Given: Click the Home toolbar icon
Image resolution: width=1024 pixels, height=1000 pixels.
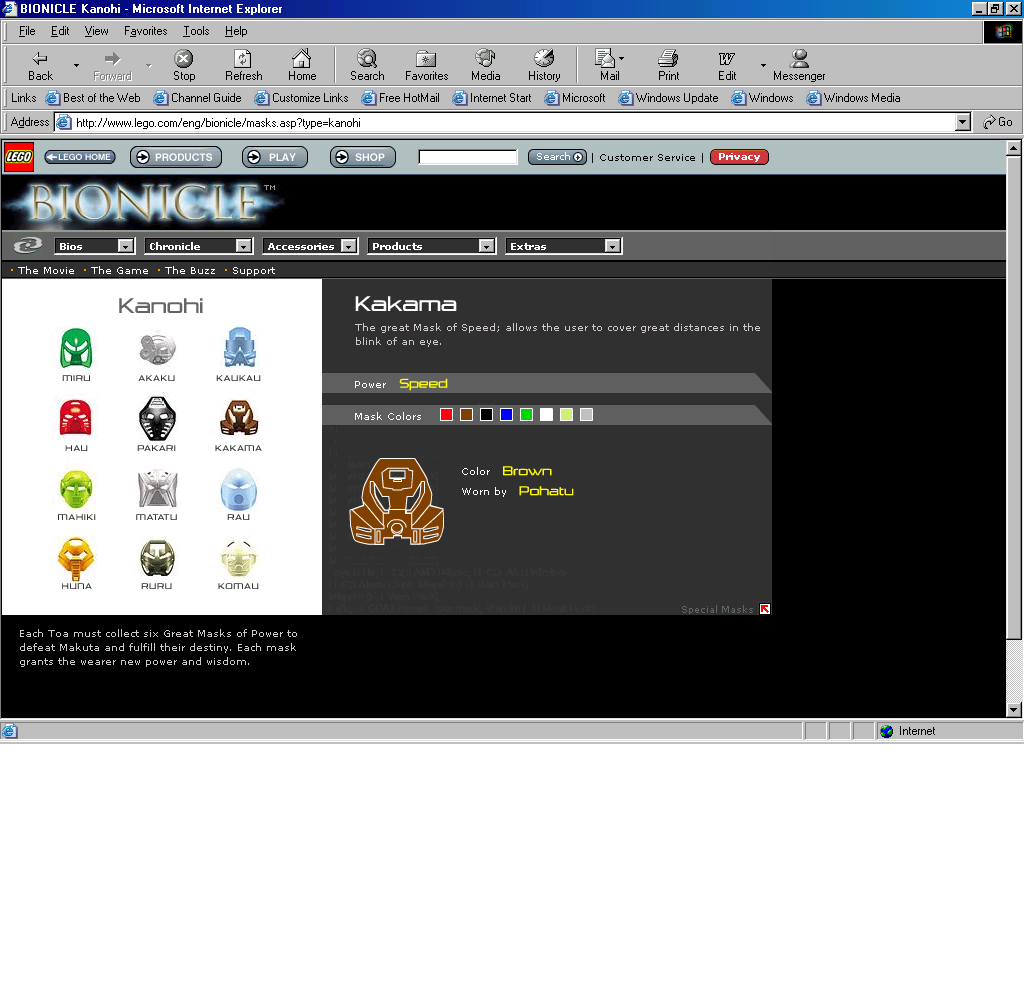Looking at the screenshot, I should (x=302, y=65).
